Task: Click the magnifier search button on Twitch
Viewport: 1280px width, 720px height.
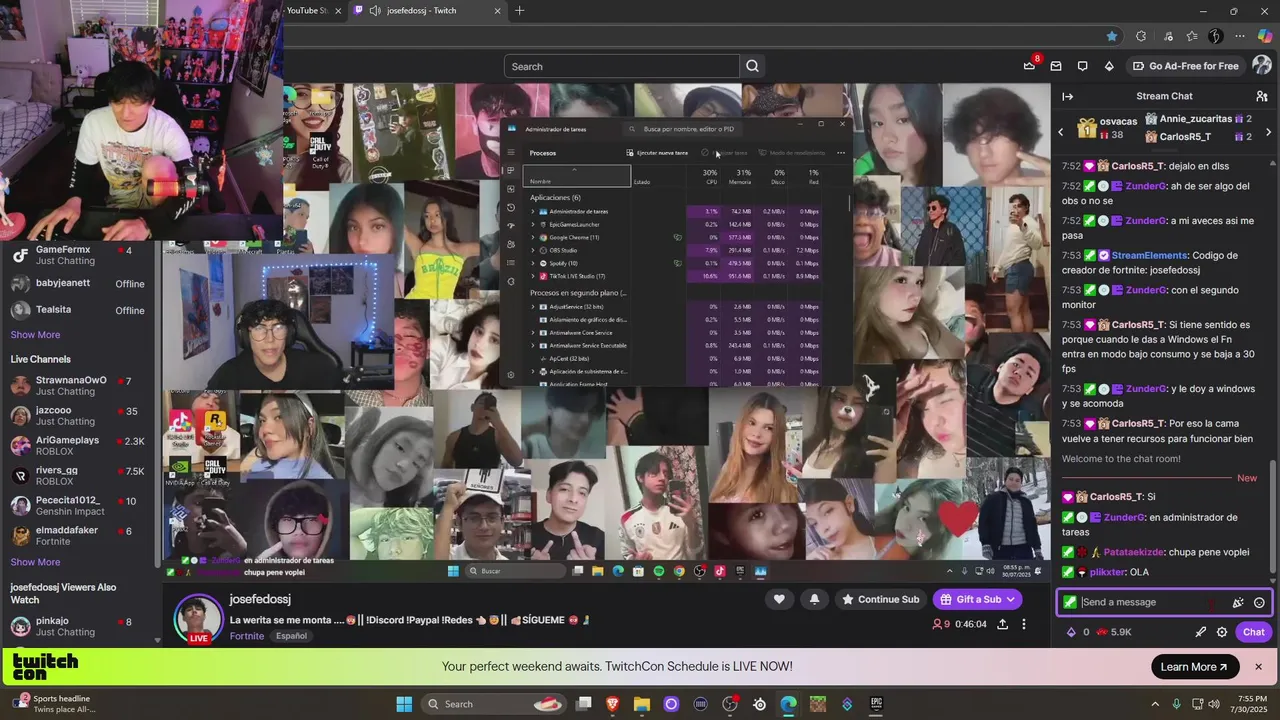Action: (752, 66)
